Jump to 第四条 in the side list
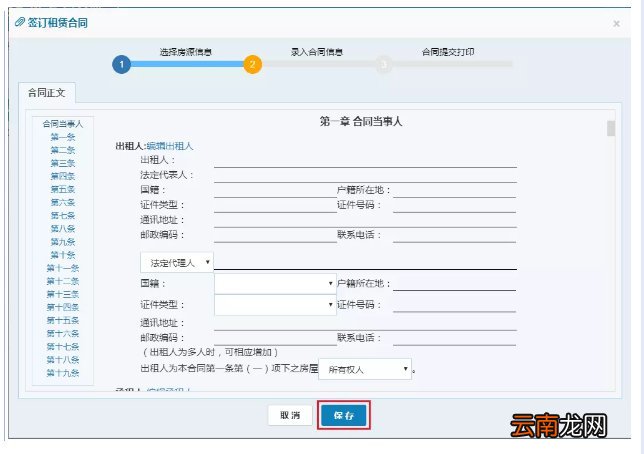 click(x=63, y=176)
